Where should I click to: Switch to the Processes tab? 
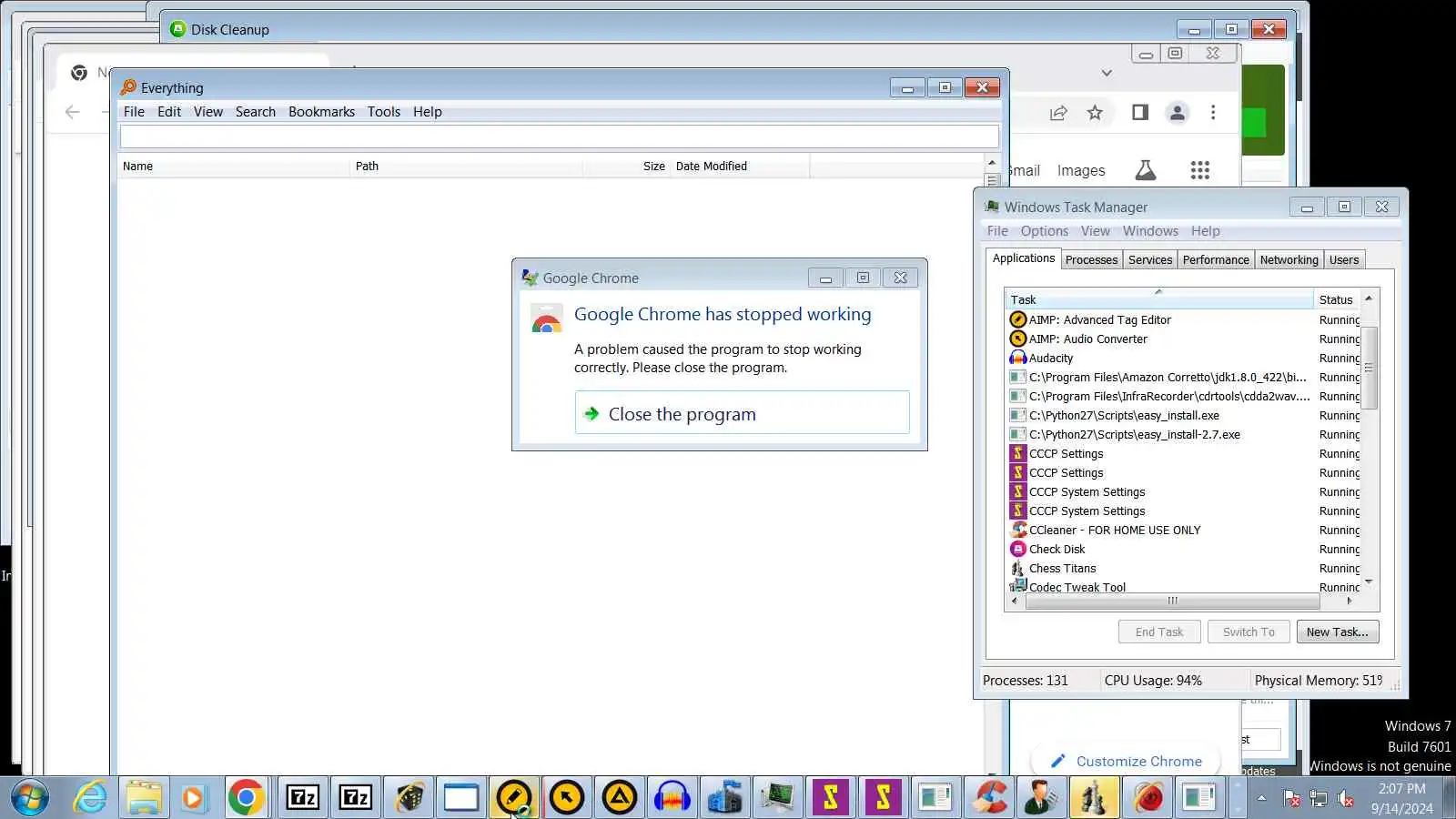pyautogui.click(x=1091, y=260)
